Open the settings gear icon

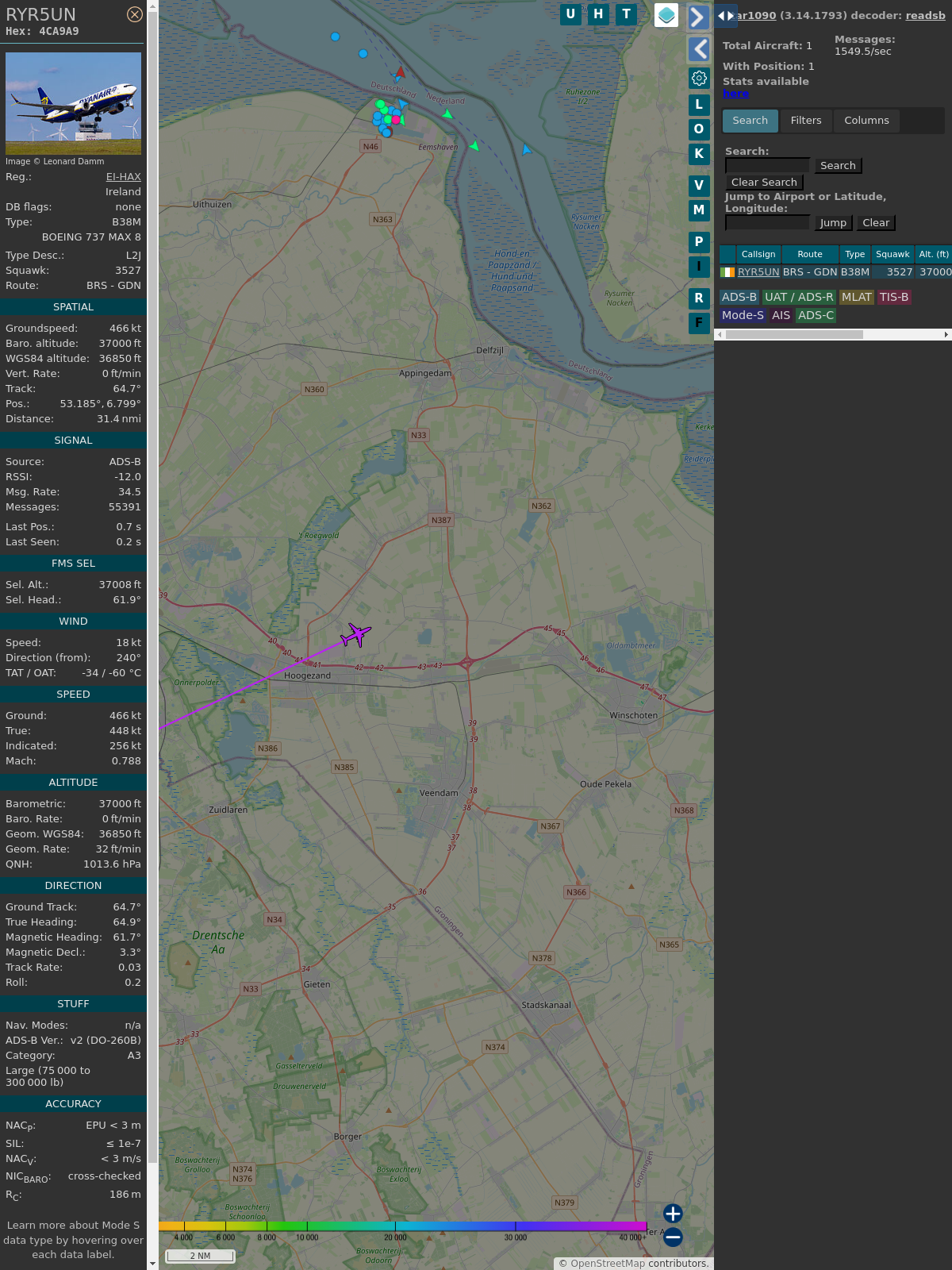699,78
